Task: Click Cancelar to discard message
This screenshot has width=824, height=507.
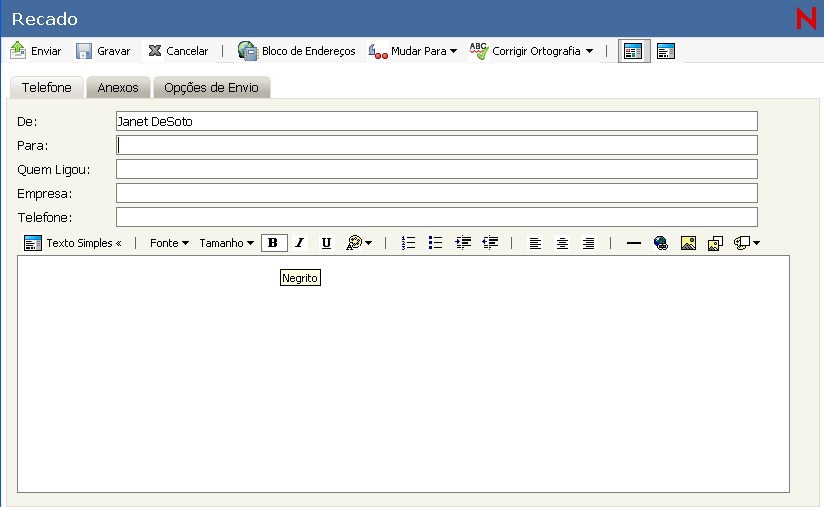Action: [178, 51]
